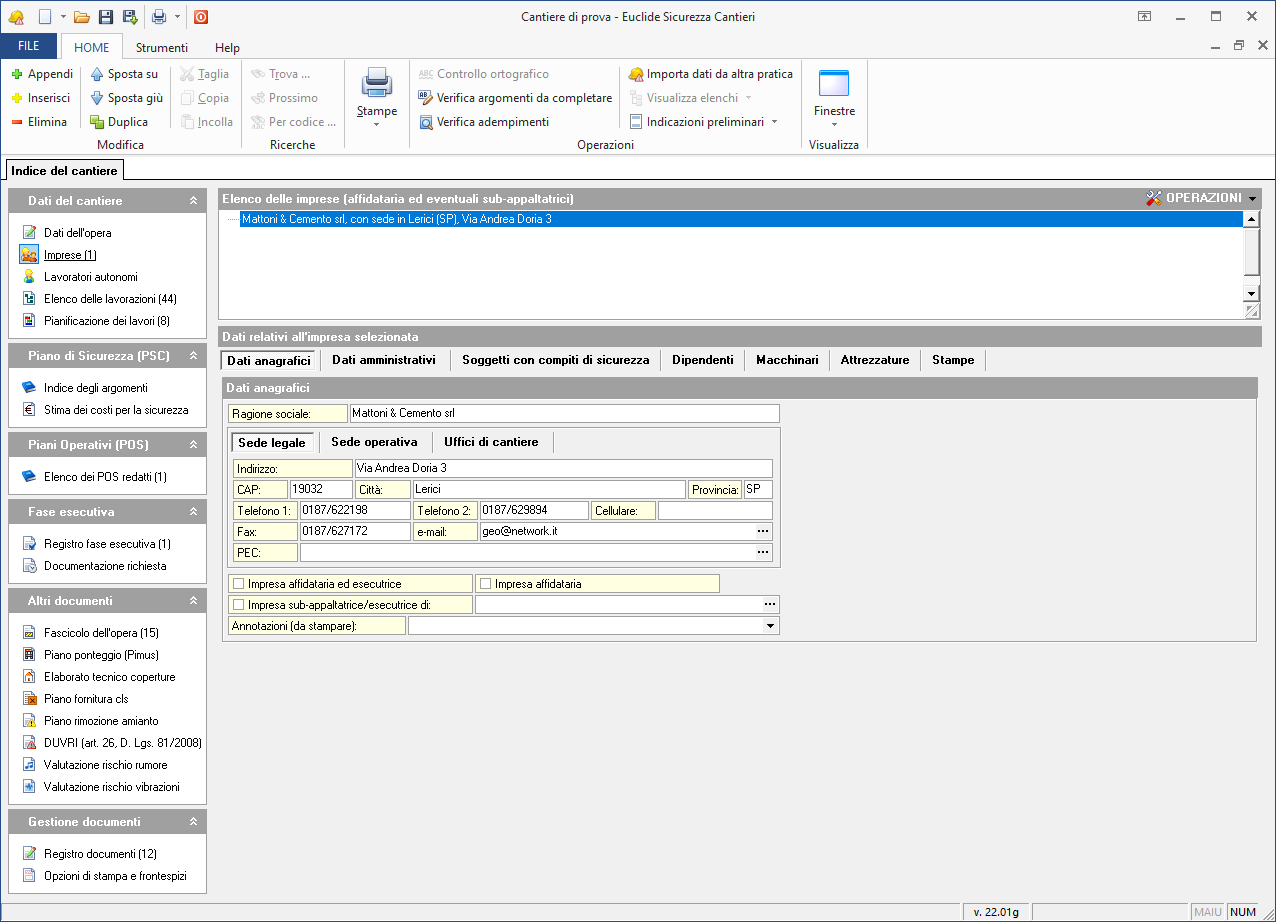This screenshot has height=922, width=1276.
Task: Collapse the Dati del cantiere panel
Action: 193,201
